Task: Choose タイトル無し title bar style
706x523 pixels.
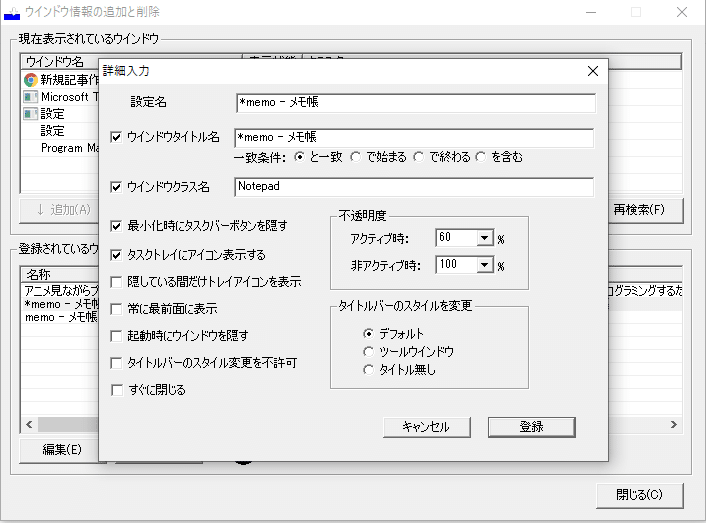Action: pos(368,370)
